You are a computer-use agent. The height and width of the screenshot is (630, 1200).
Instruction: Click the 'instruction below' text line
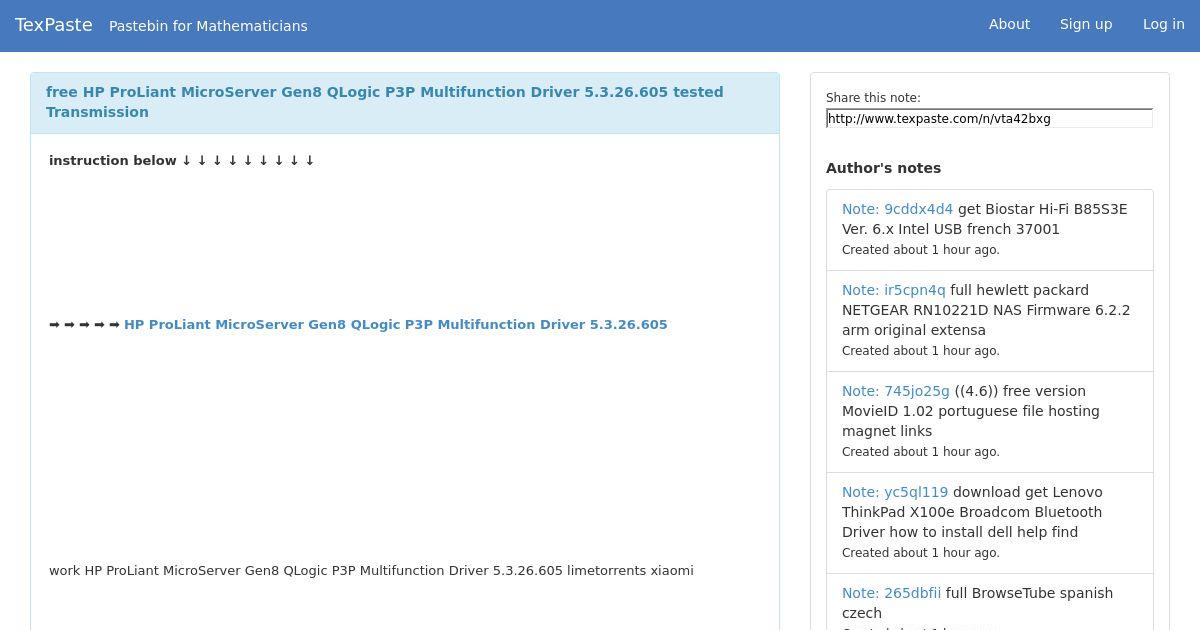point(182,160)
